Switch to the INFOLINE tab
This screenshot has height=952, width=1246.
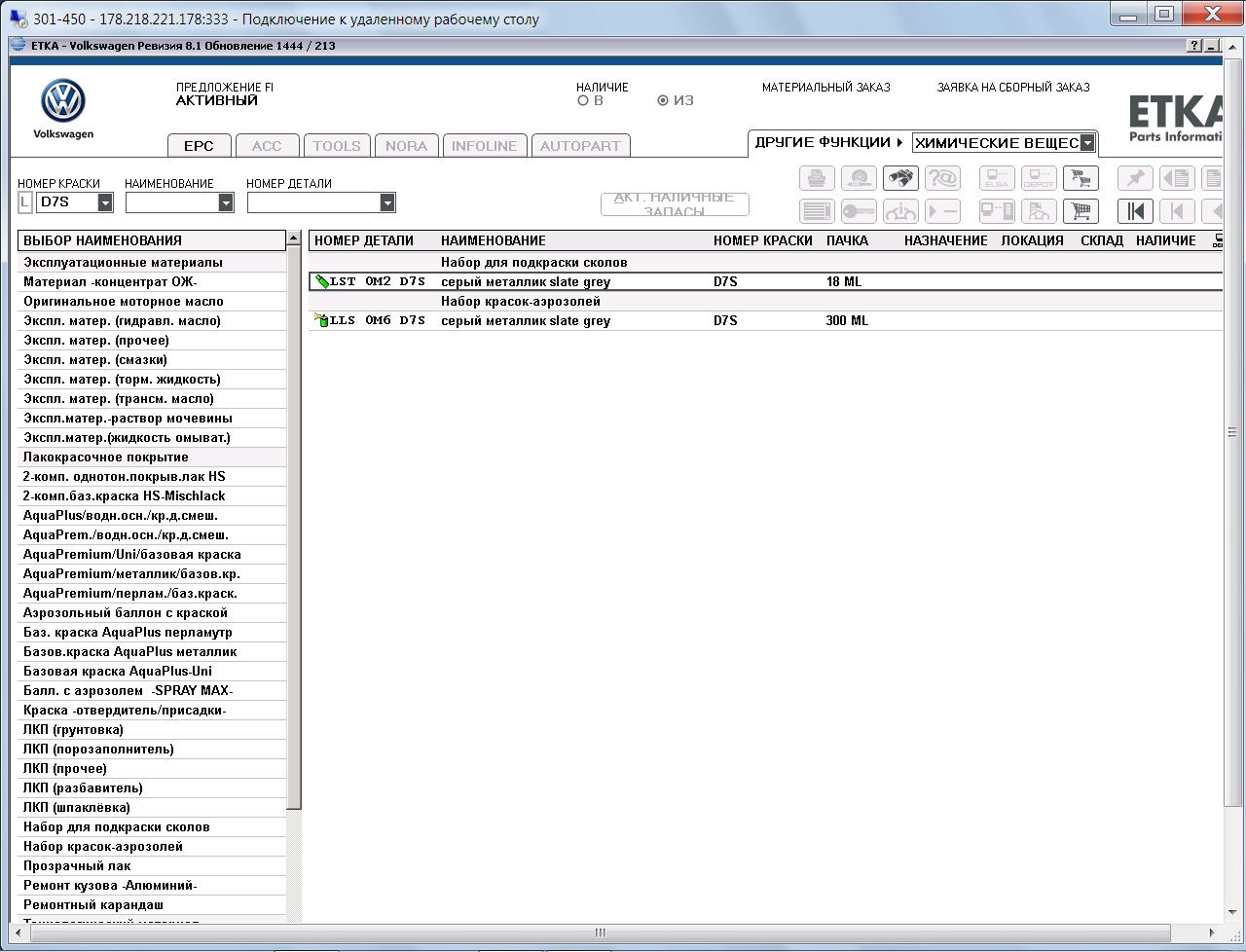[485, 146]
